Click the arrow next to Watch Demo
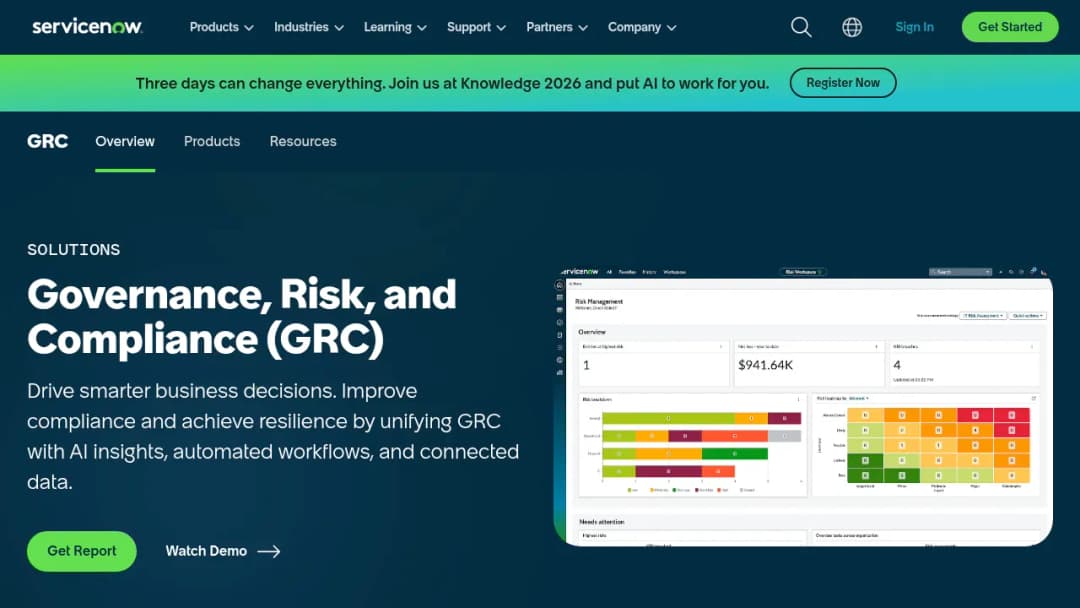Screen dimensions: 1080x608 click(x=269, y=551)
